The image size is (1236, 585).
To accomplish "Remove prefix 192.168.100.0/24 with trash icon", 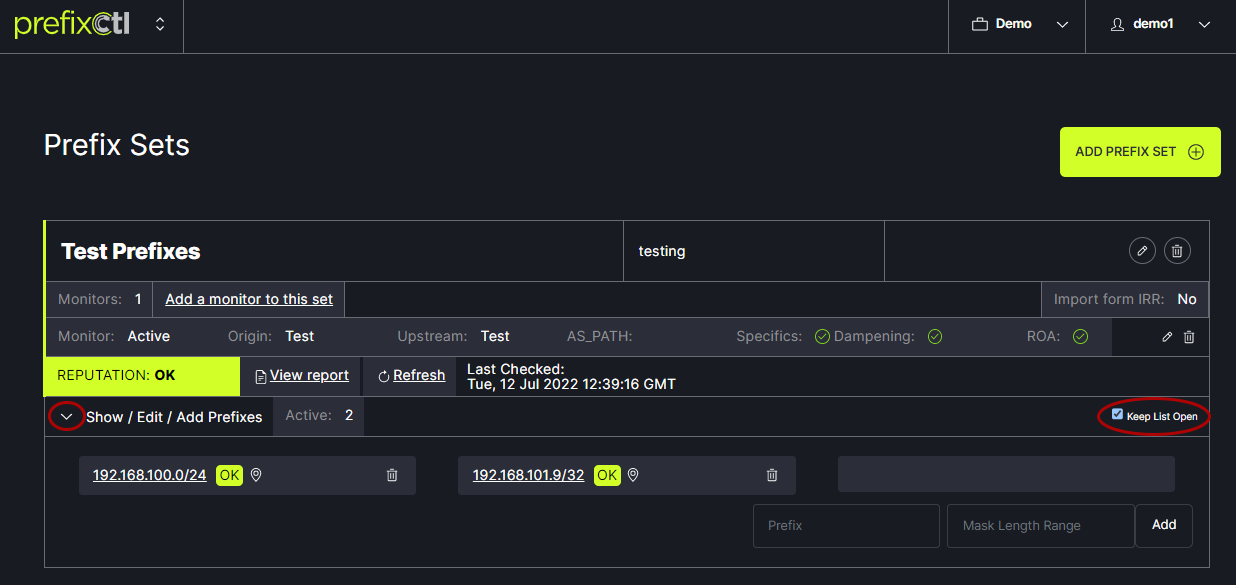I will point(392,475).
